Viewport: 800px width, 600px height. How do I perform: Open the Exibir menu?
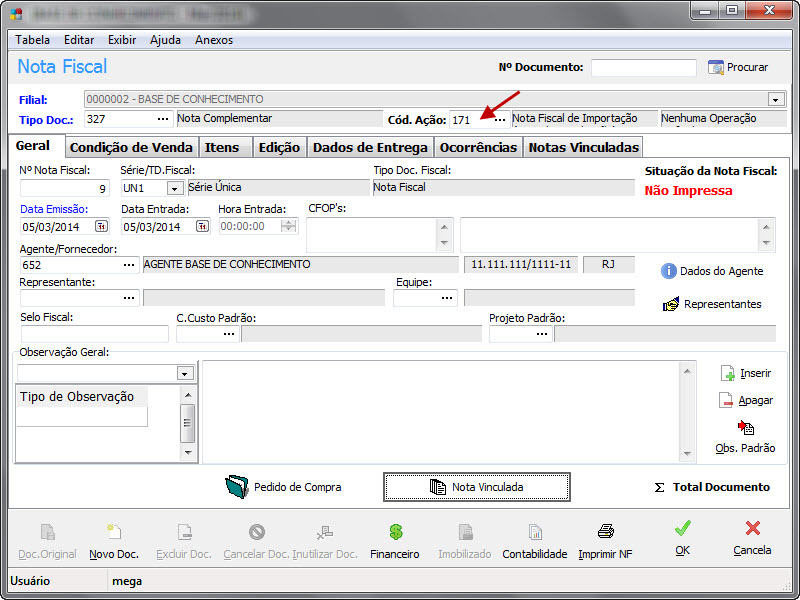point(122,40)
